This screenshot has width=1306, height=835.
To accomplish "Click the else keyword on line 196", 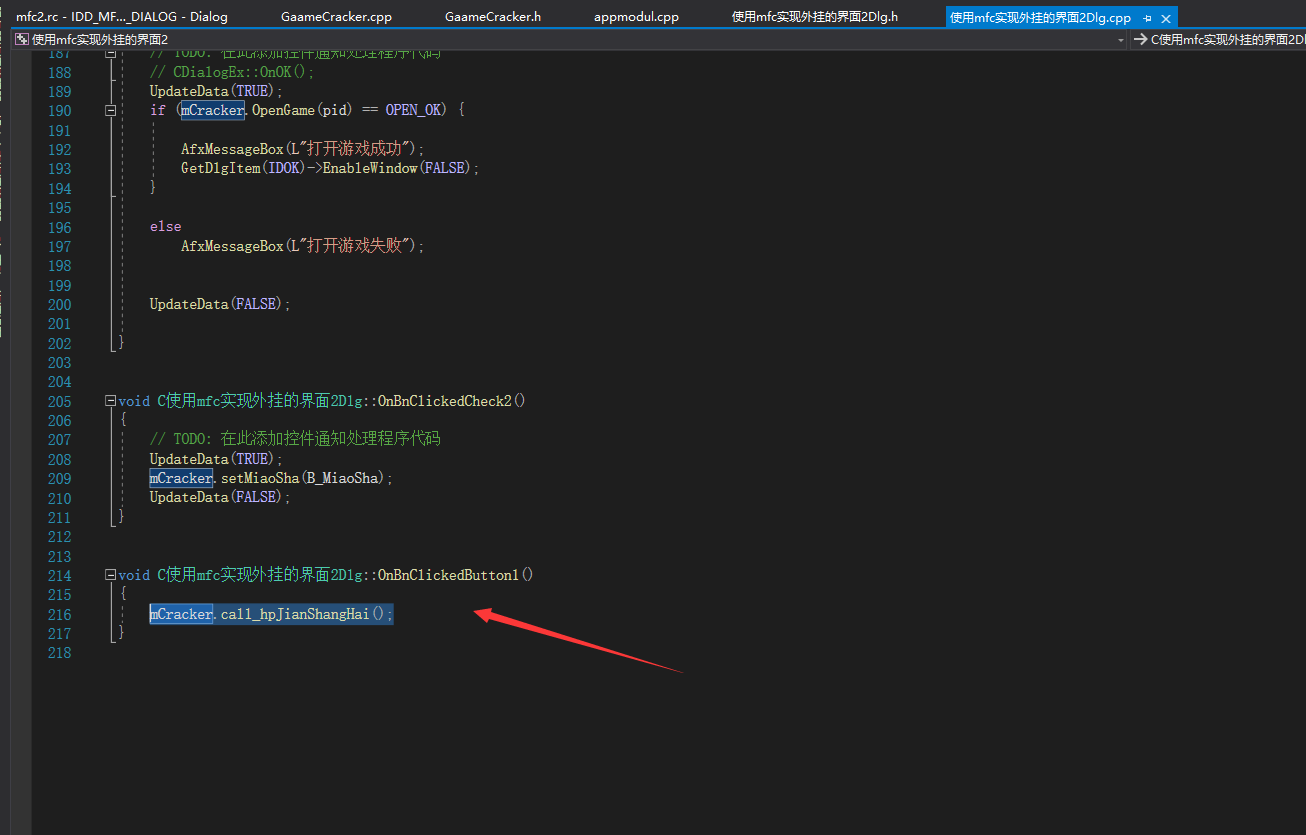I will [166, 227].
